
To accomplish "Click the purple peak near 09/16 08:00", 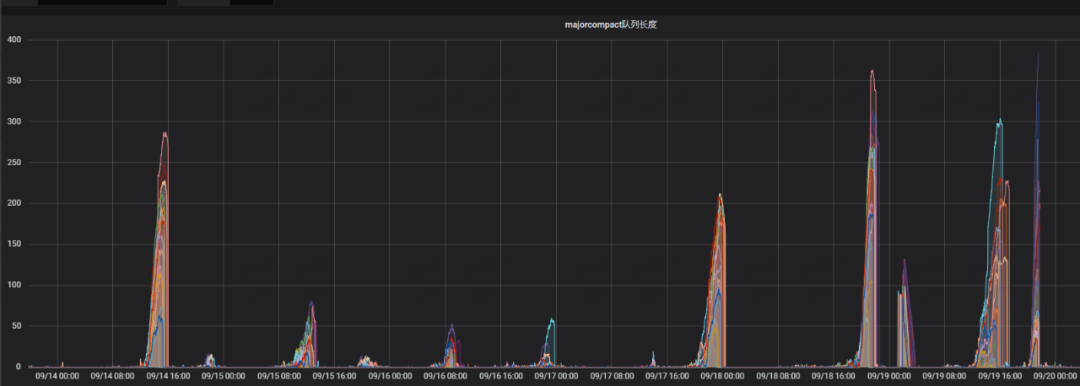I will [451, 326].
